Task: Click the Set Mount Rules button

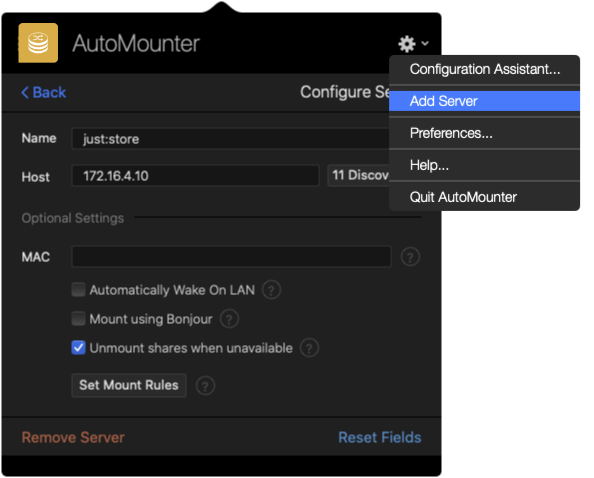Action: tap(129, 385)
